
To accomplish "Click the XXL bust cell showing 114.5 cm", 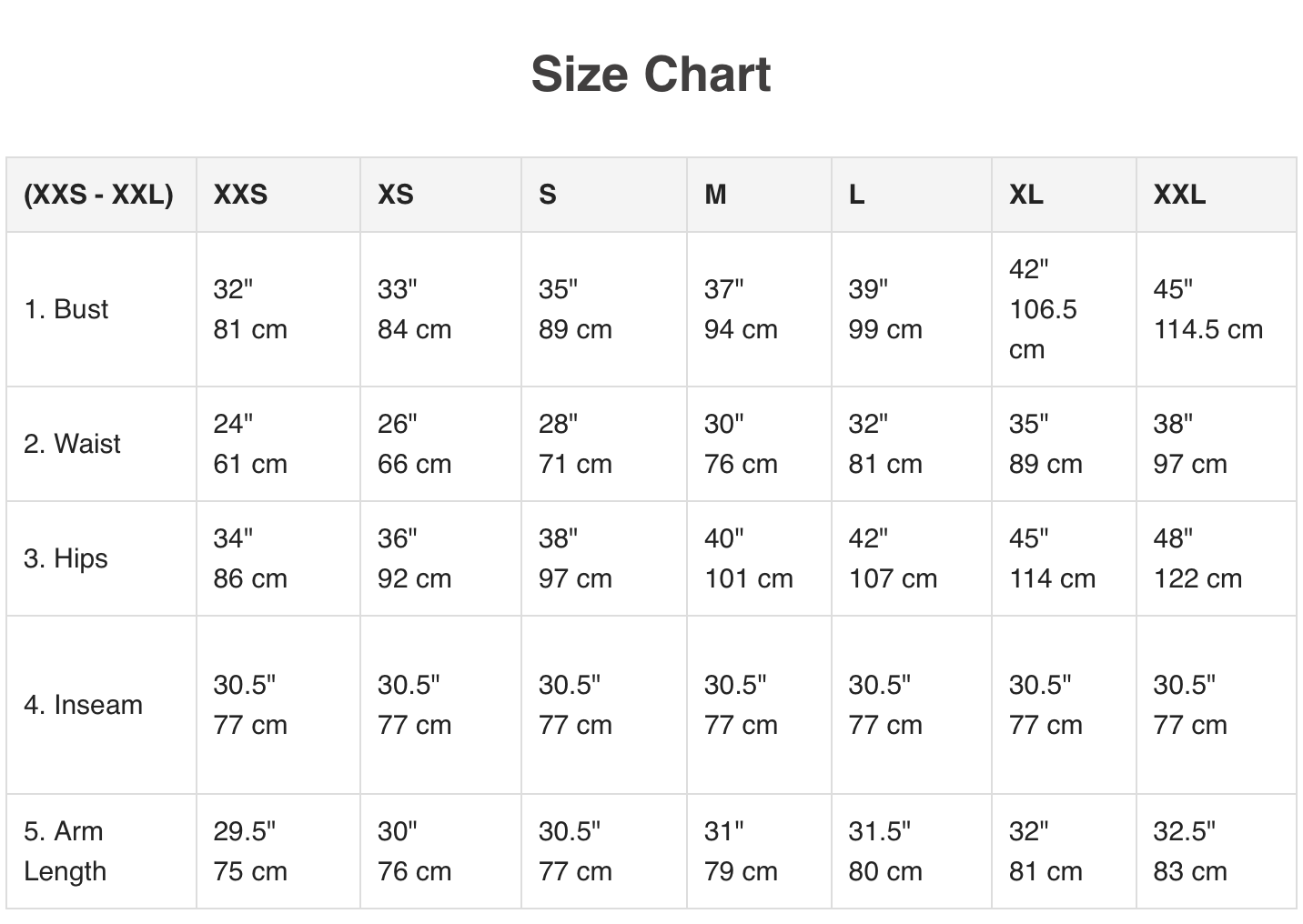I will click(1207, 309).
